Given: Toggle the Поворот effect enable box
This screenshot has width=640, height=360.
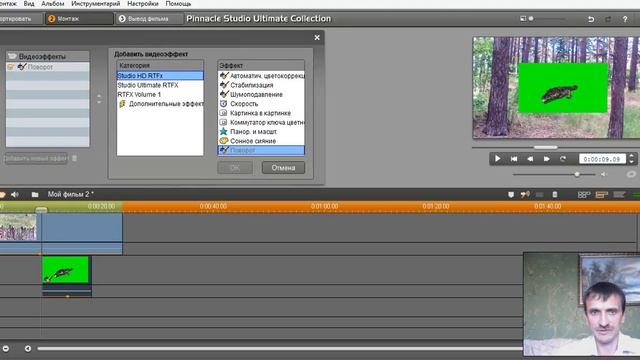Looking at the screenshot, I should click(x=11, y=67).
